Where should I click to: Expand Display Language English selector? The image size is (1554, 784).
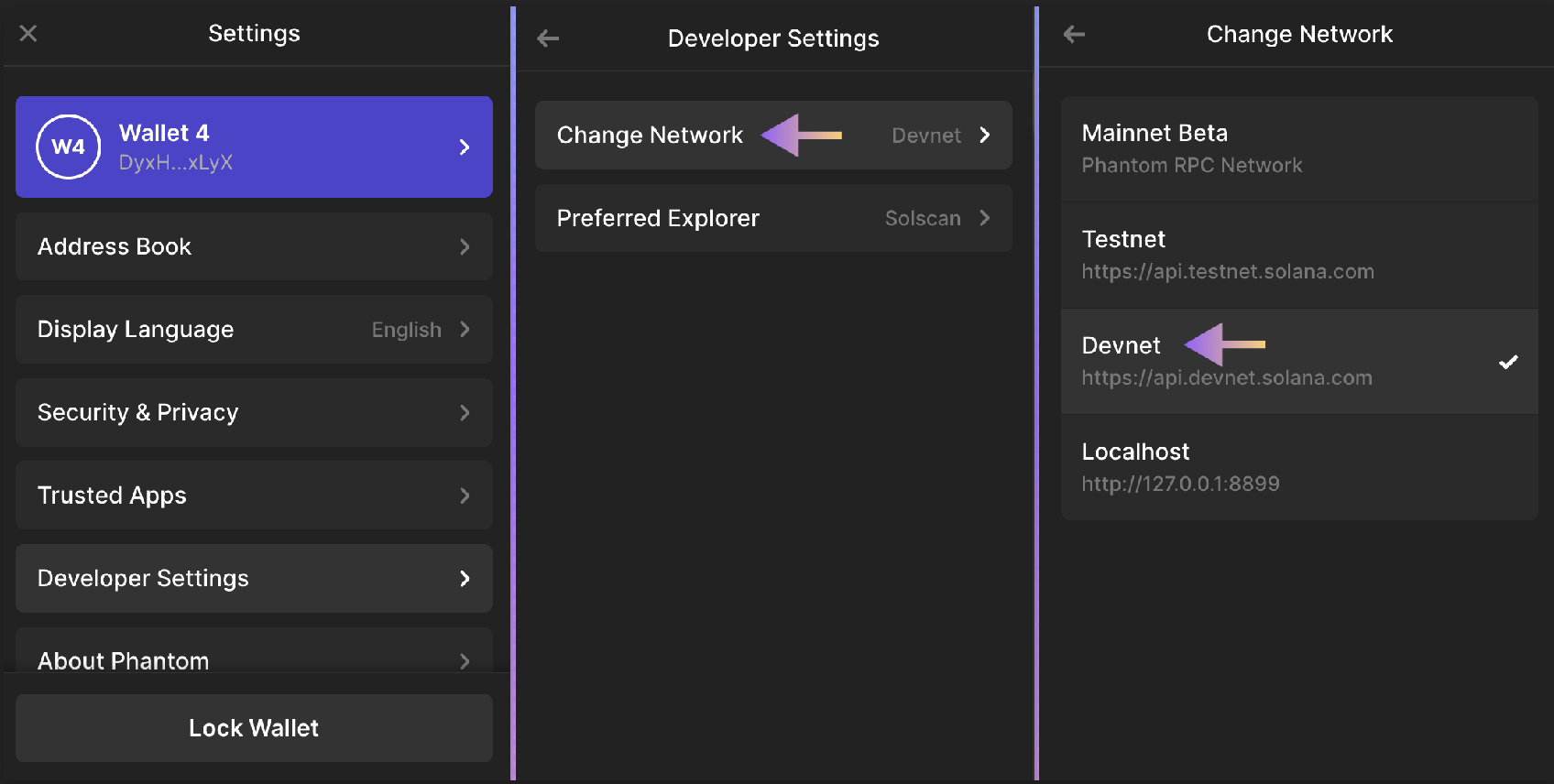point(421,330)
